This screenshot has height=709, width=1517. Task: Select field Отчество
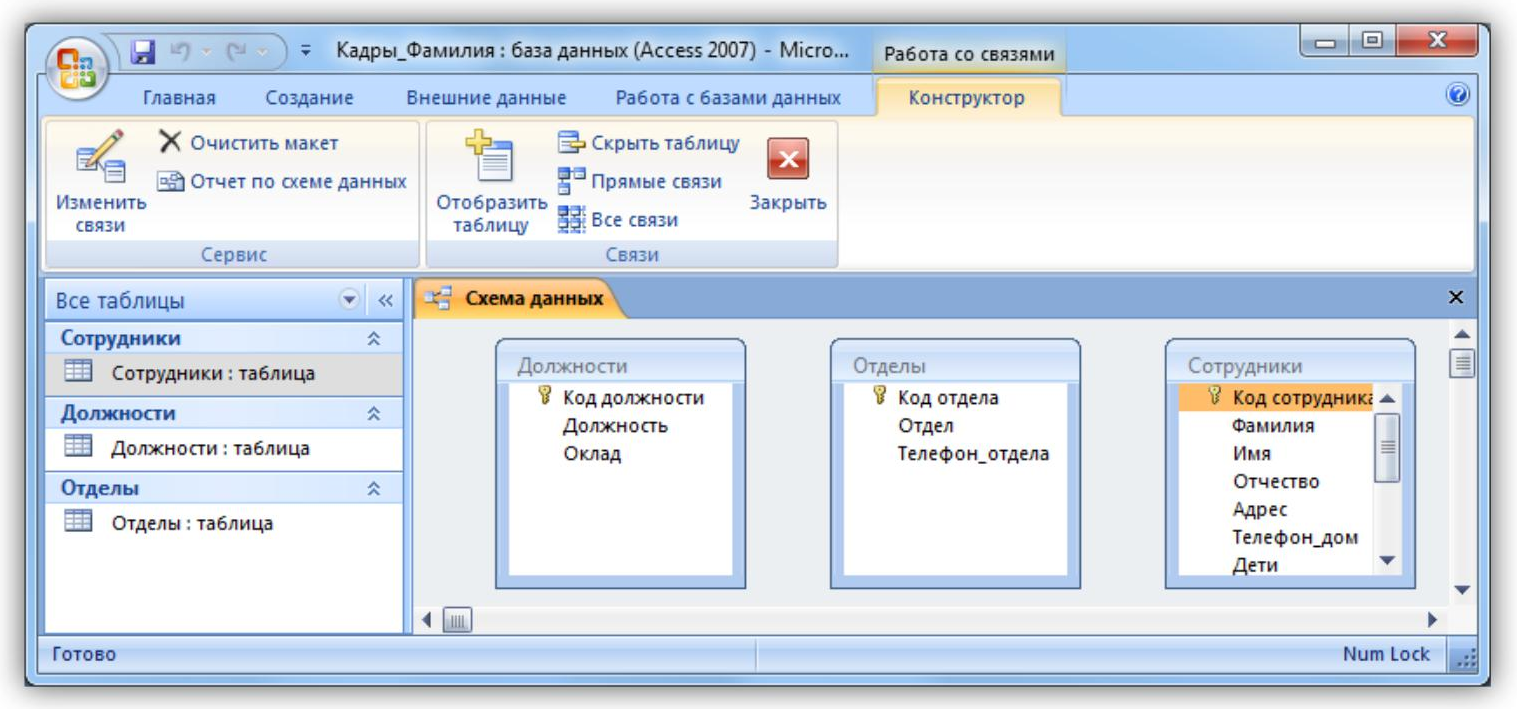point(1277,481)
